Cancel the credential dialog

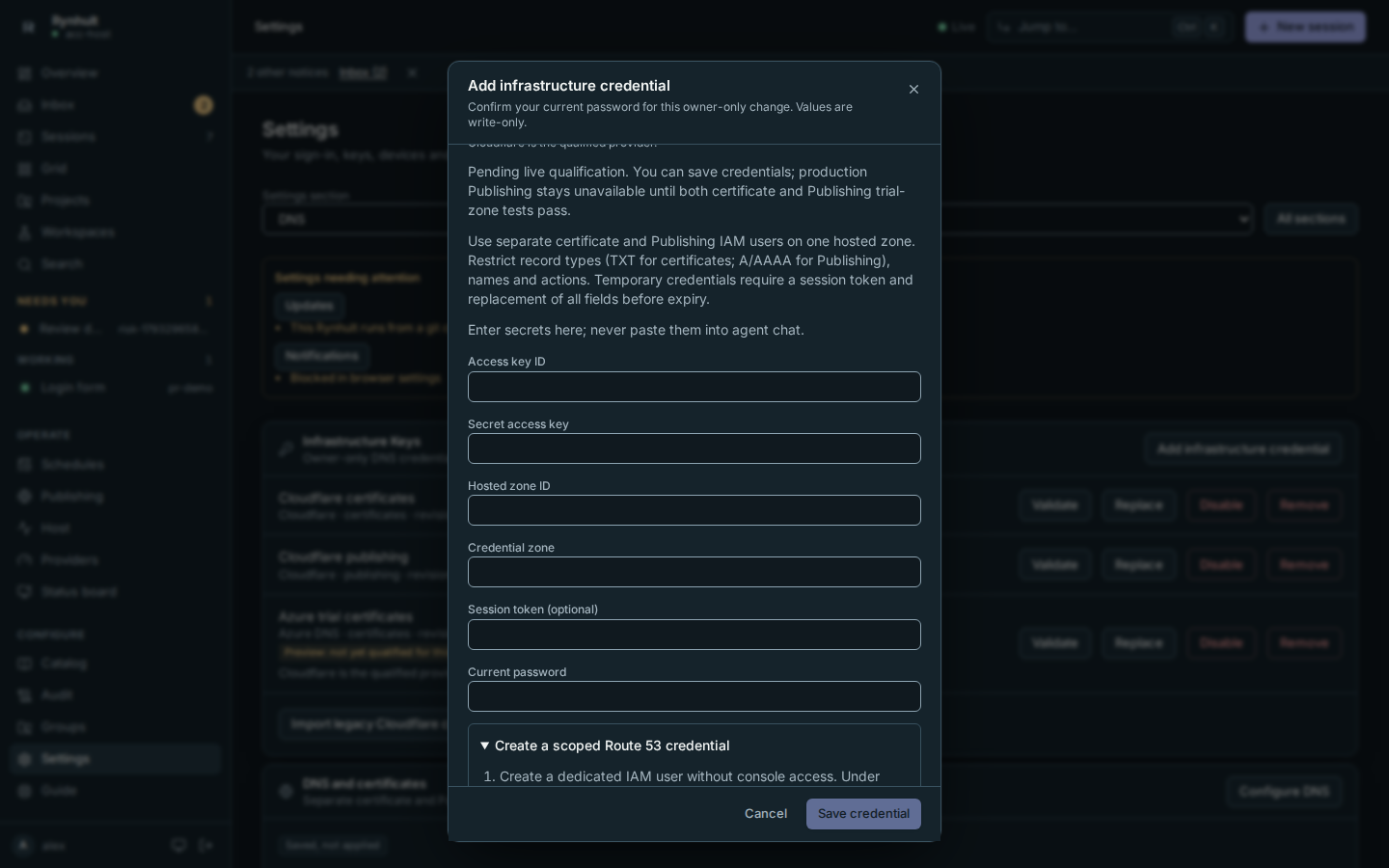point(766,814)
